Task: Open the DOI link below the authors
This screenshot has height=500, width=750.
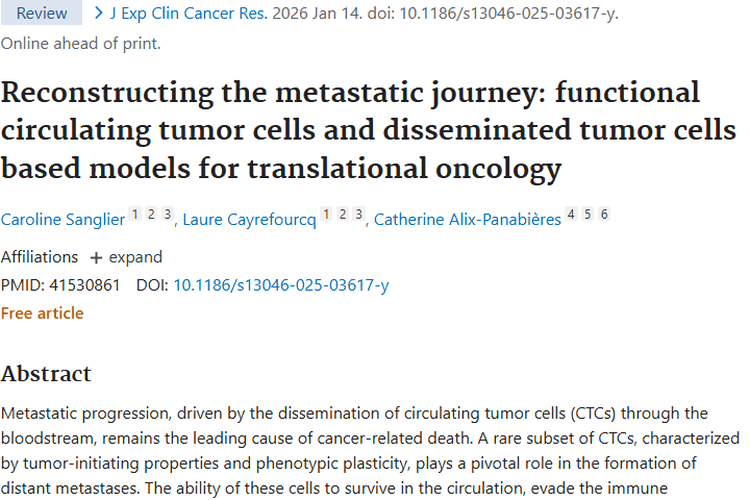Action: (281, 285)
